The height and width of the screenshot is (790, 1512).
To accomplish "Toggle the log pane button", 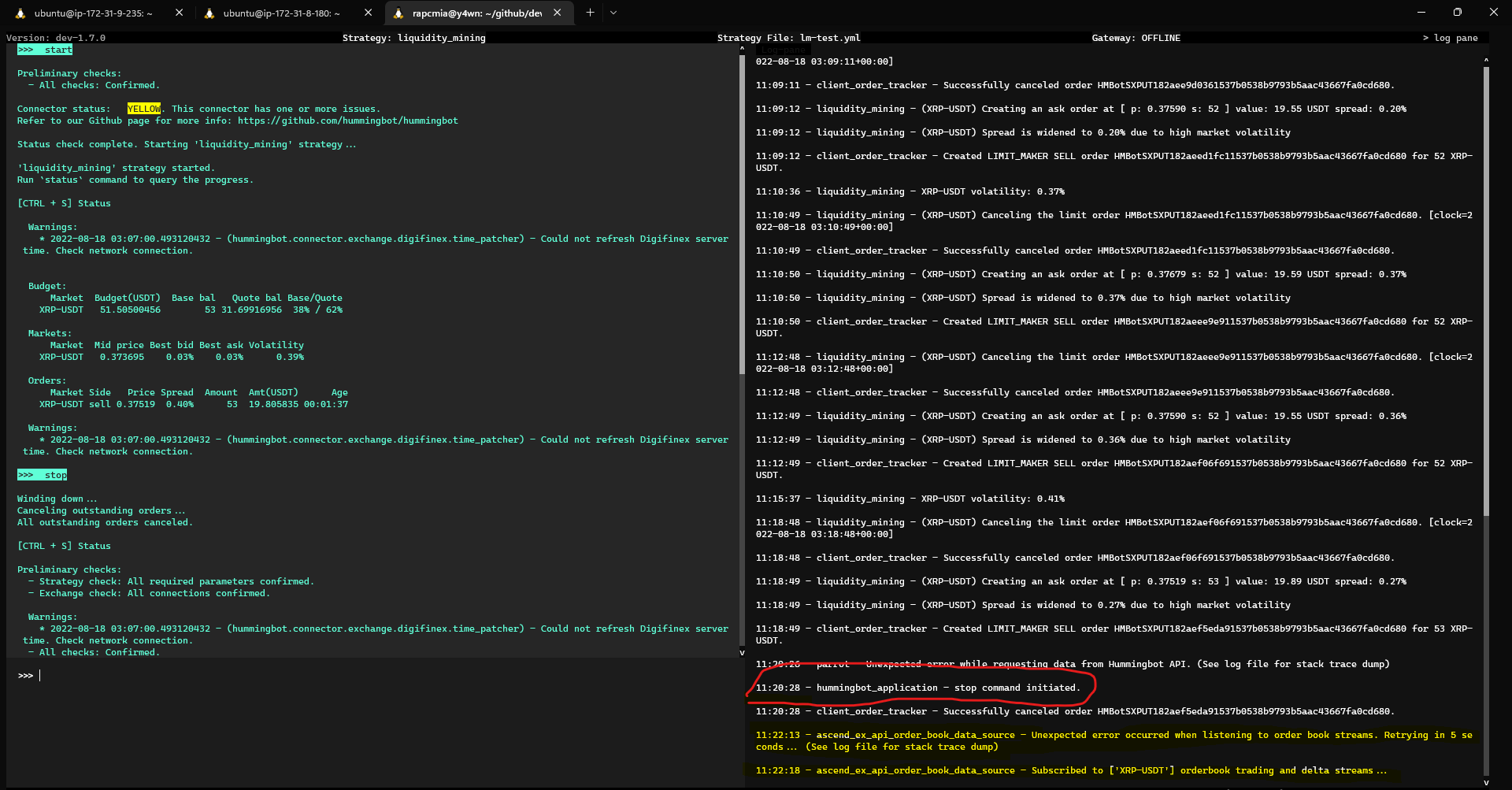I will (x=1450, y=38).
